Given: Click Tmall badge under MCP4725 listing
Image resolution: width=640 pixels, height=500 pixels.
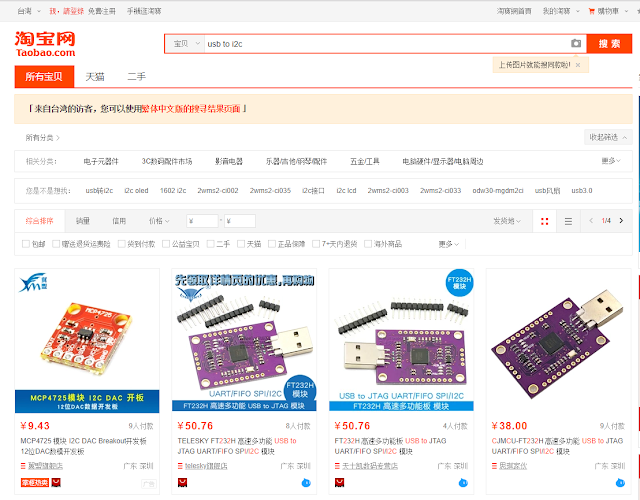Looking at the screenshot, I should [56, 483].
